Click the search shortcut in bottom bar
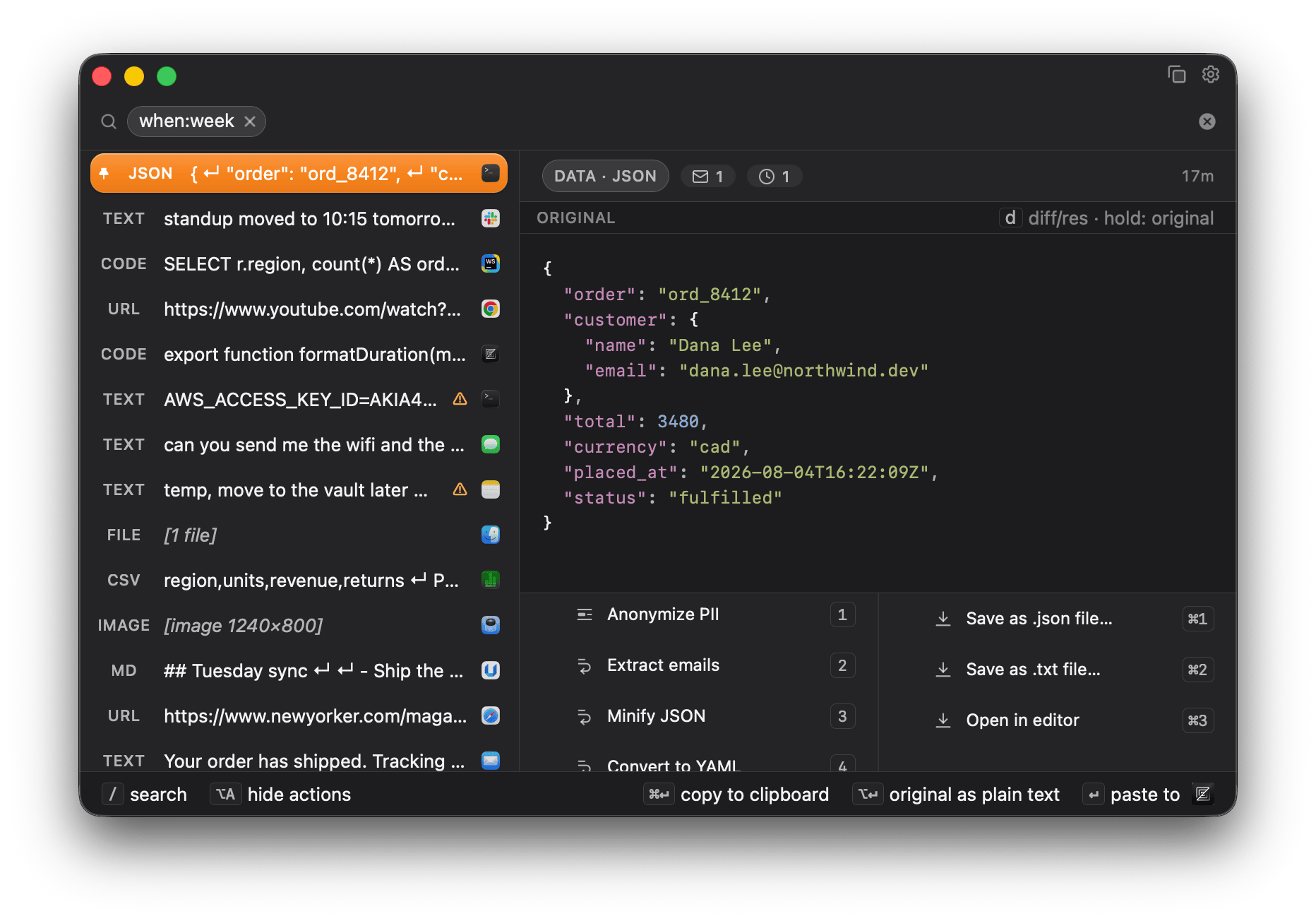Viewport: 1316px width, 921px height. [x=145, y=795]
